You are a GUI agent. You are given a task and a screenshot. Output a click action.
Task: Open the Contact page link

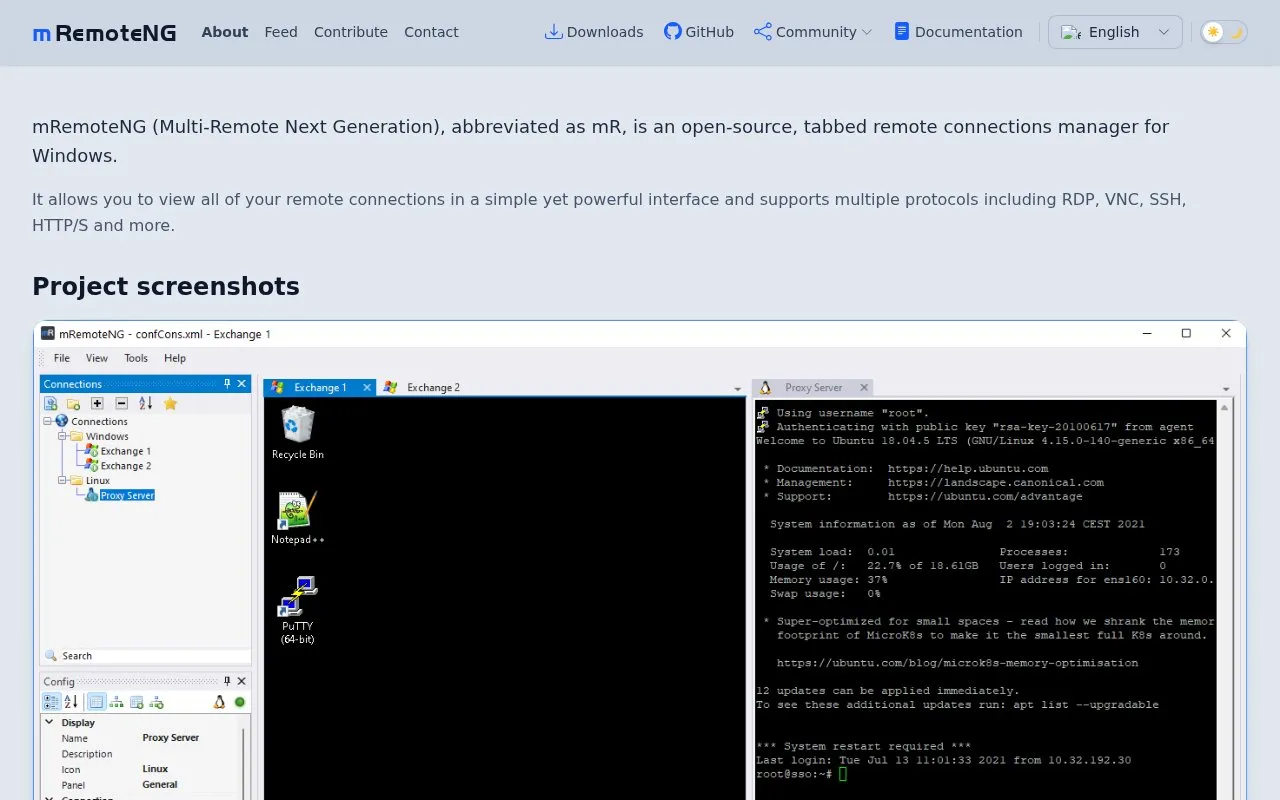pos(431,32)
